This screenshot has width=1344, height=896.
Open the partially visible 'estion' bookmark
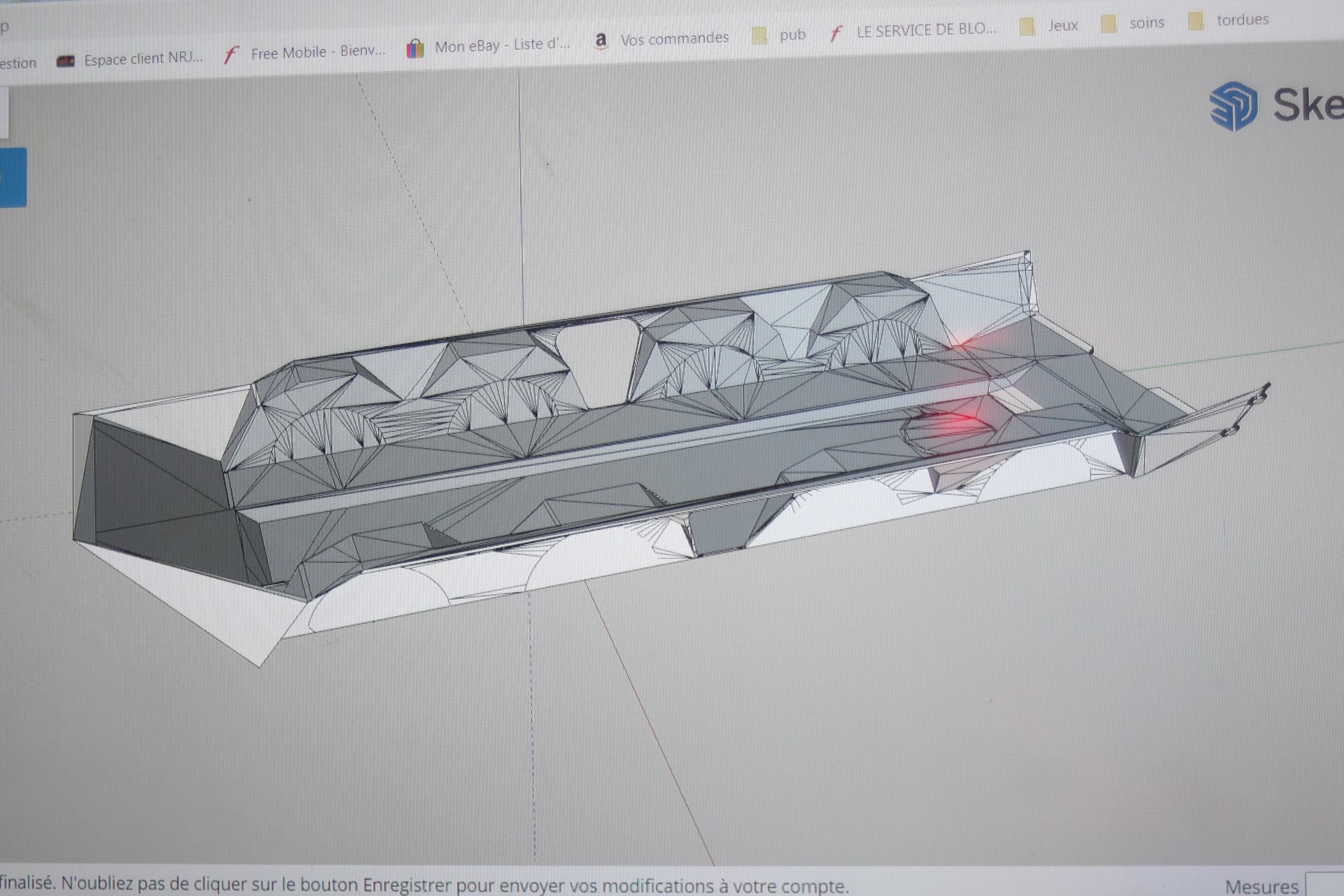(17, 63)
